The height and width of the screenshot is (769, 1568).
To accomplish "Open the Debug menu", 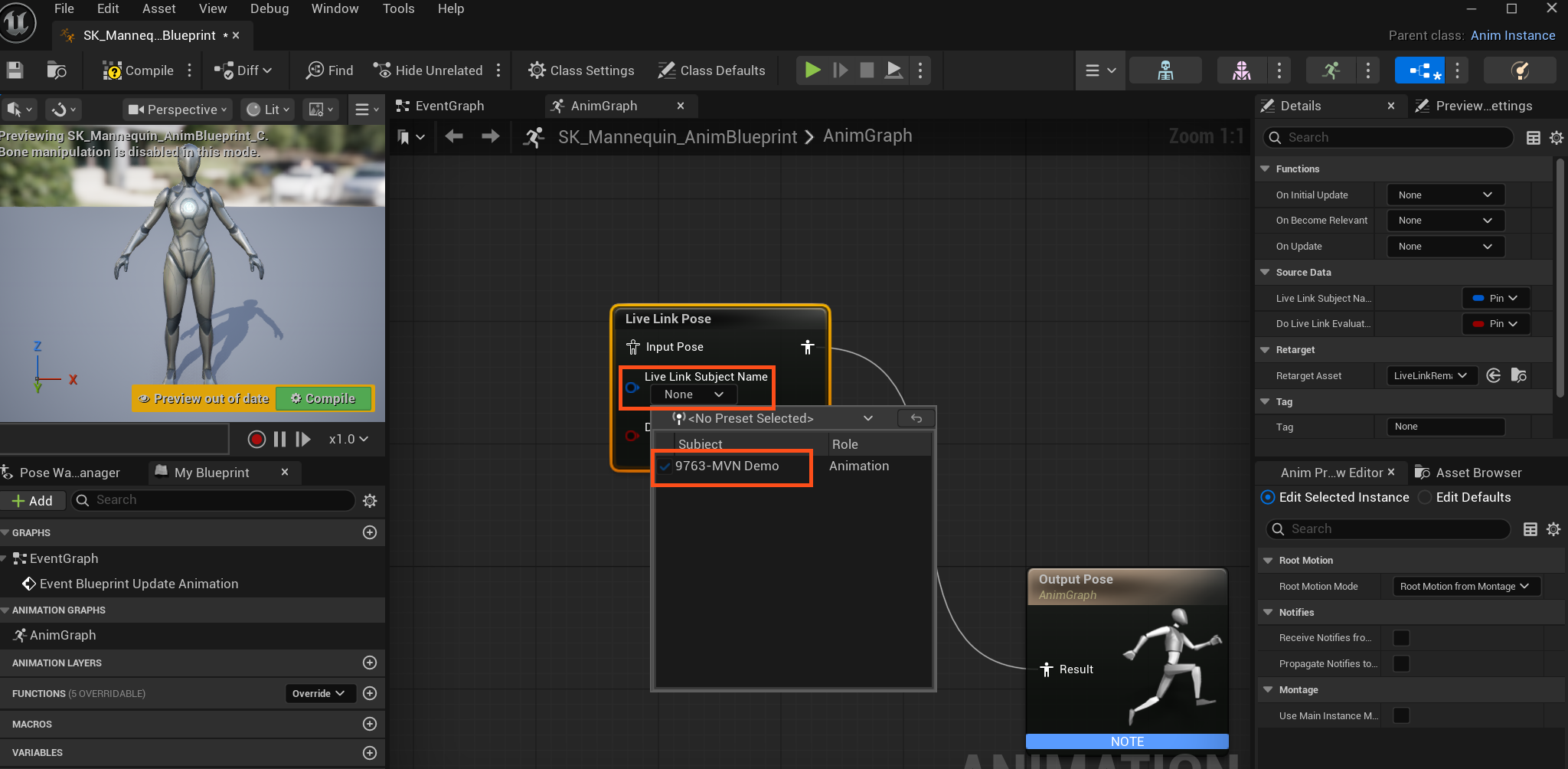I will pyautogui.click(x=269, y=8).
